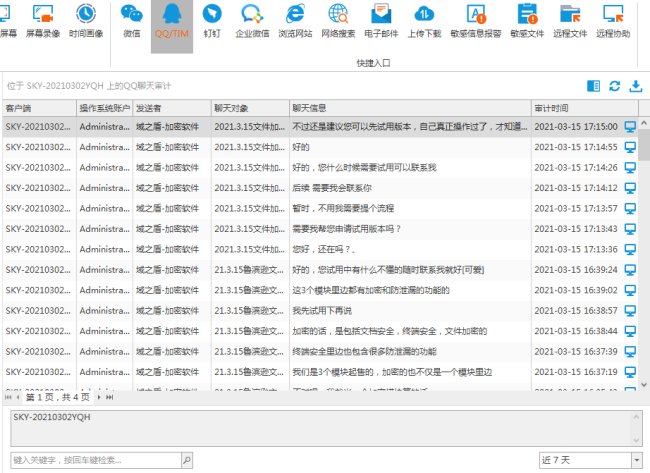Select the row with message 好的 at 17:14:55
This screenshot has height=473, width=650.
(x=320, y=147)
